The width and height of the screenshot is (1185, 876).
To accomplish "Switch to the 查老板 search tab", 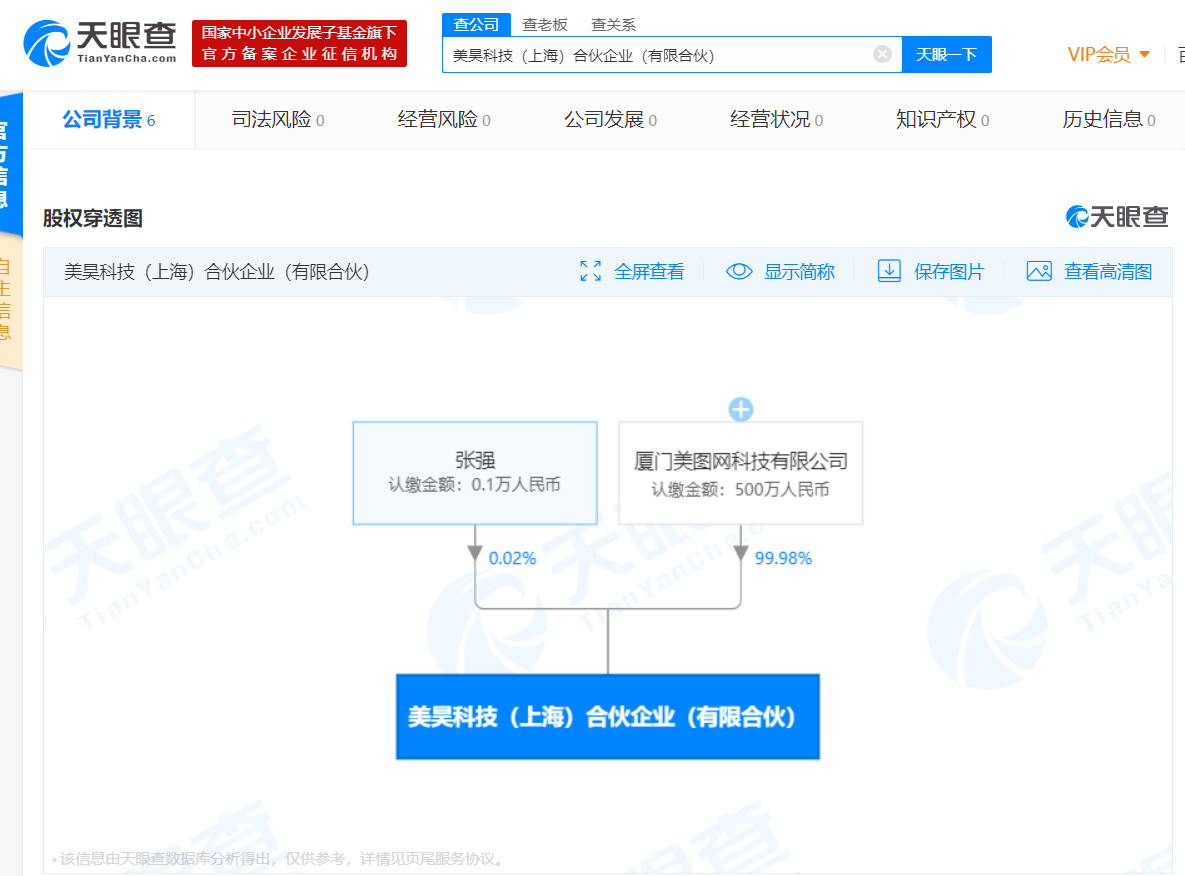I will pos(545,25).
